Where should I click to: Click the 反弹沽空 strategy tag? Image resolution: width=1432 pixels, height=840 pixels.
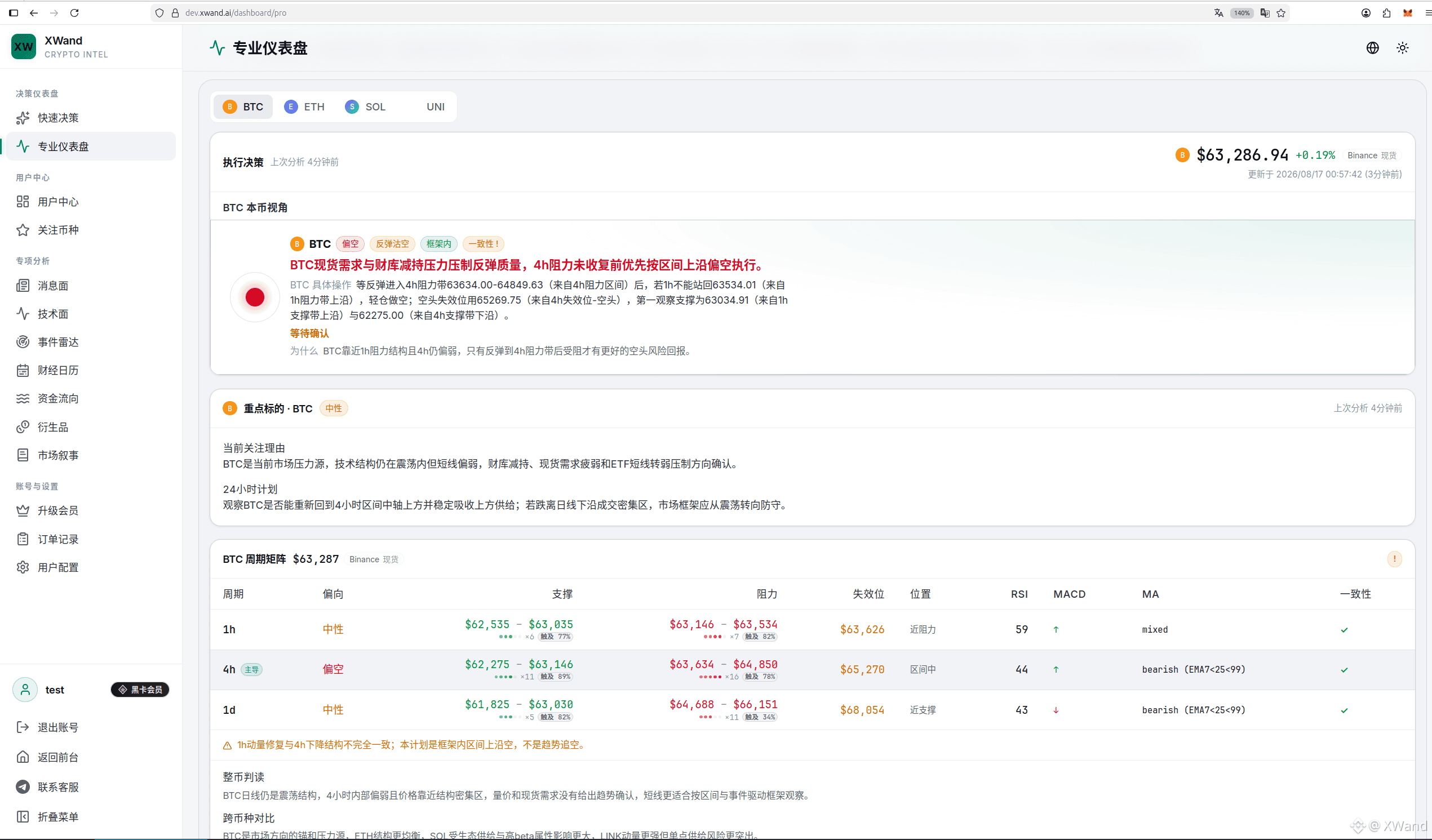pos(392,243)
